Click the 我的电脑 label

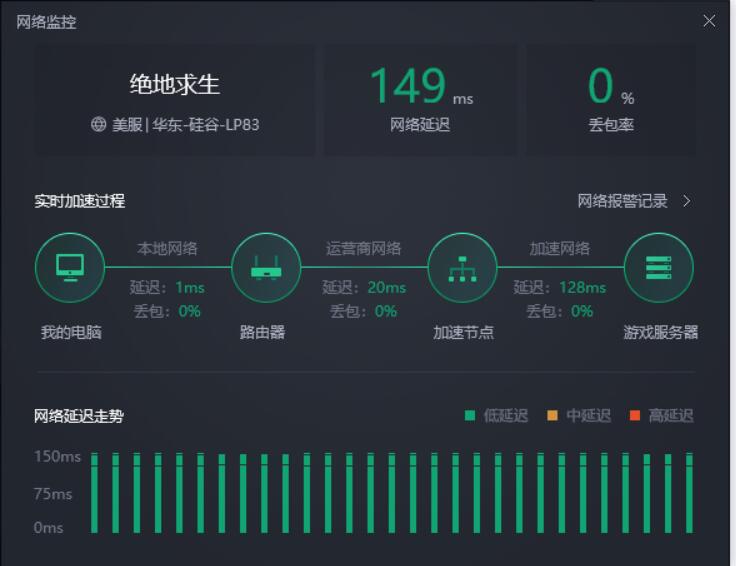click(71, 332)
